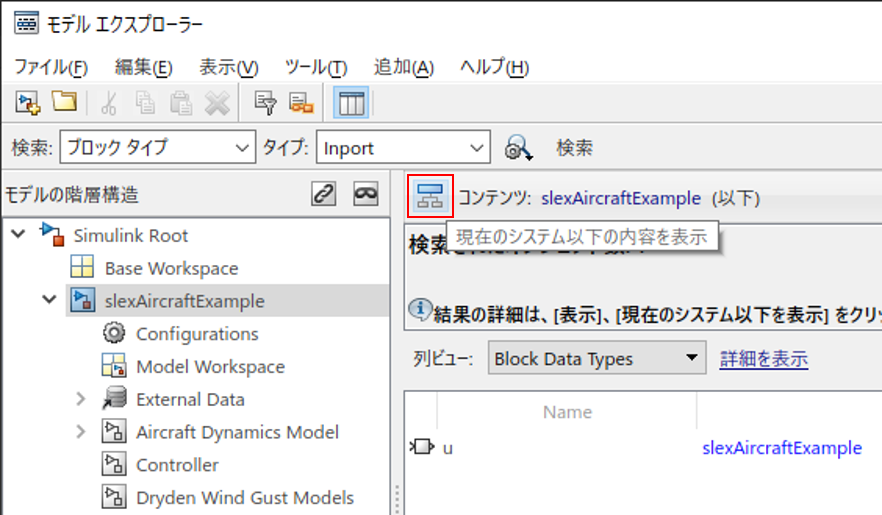The width and height of the screenshot is (882, 515).
Task: Open the 追加(A) menu
Action: click(404, 67)
